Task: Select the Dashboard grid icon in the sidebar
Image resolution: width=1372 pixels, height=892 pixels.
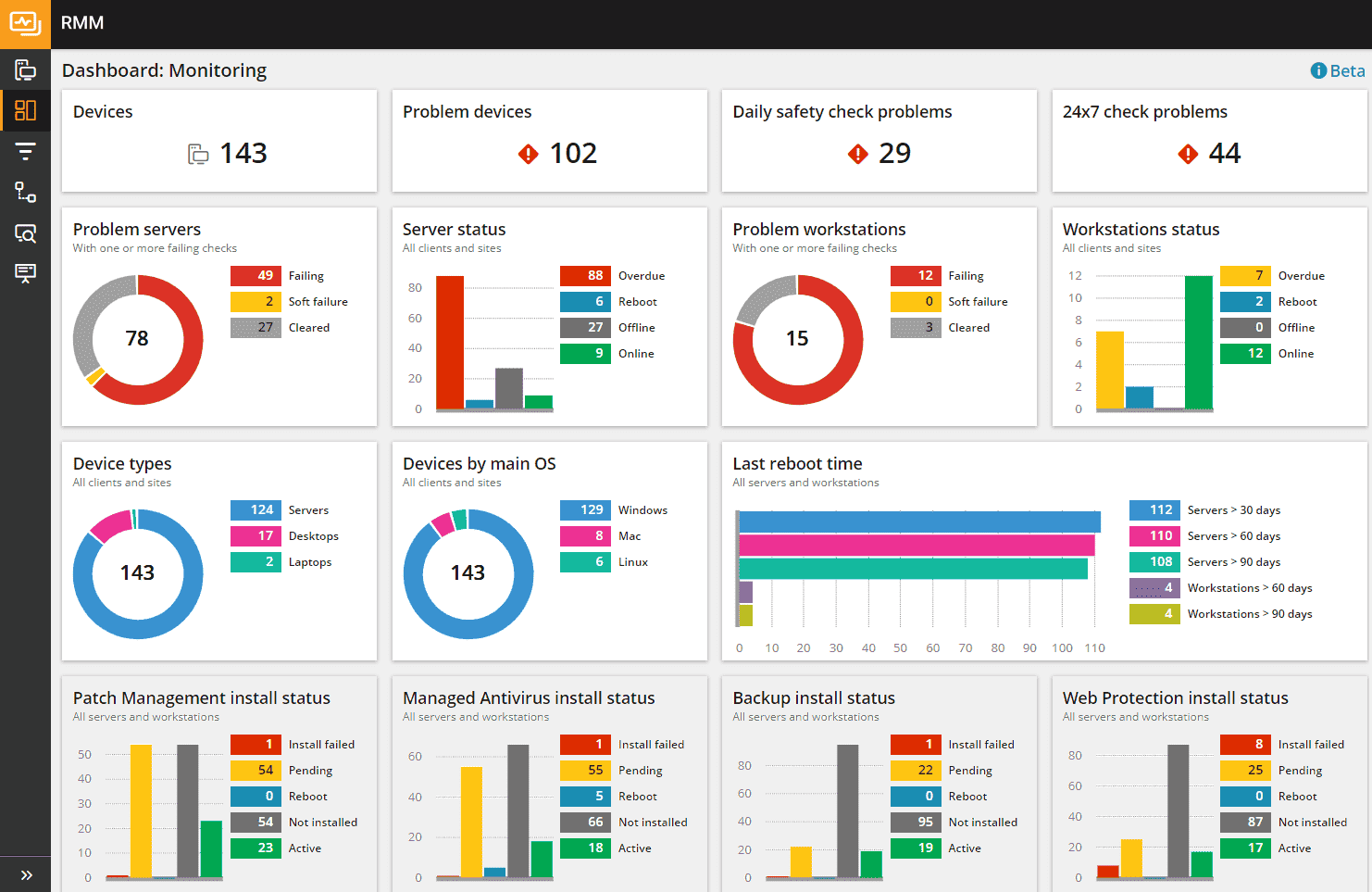Action: [x=25, y=110]
